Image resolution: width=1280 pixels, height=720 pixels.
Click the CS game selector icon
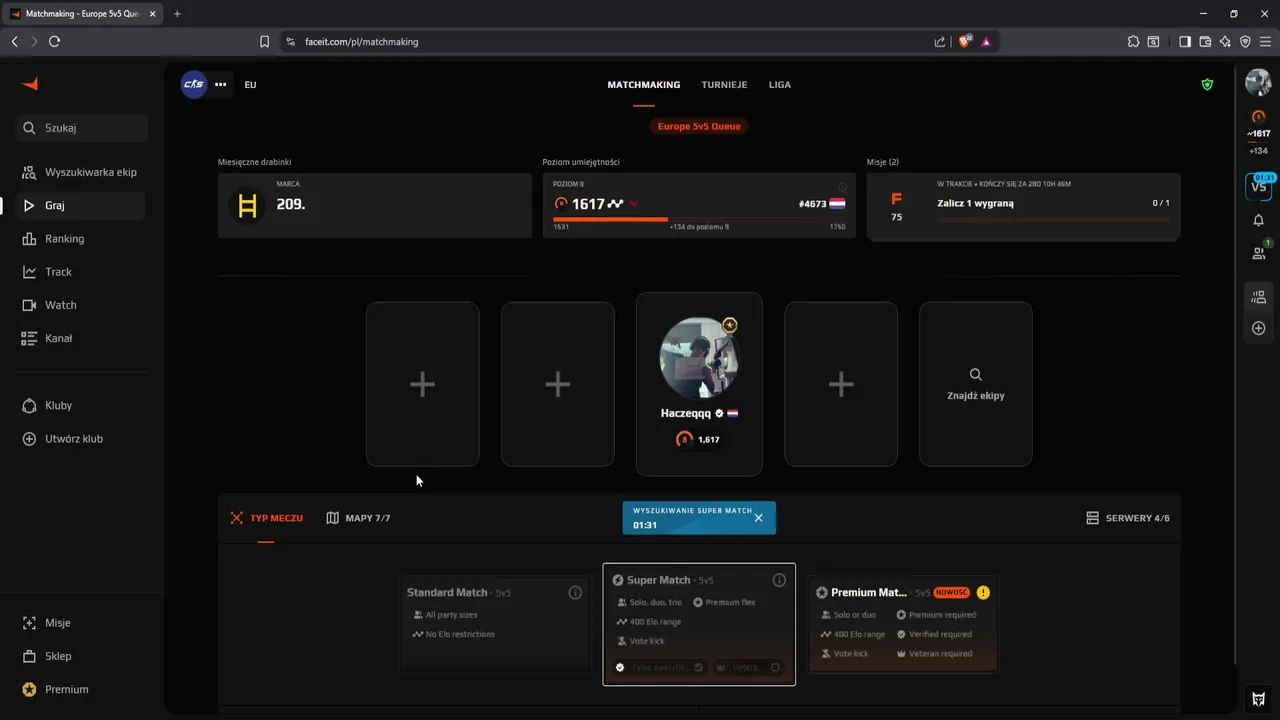click(x=193, y=84)
